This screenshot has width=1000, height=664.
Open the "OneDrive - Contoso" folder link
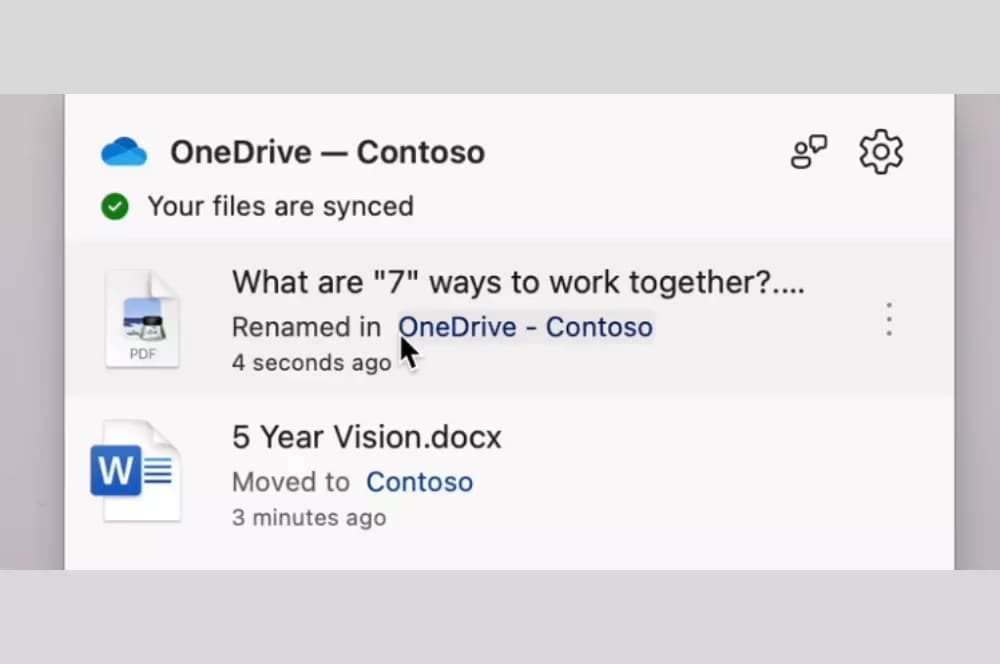click(525, 327)
